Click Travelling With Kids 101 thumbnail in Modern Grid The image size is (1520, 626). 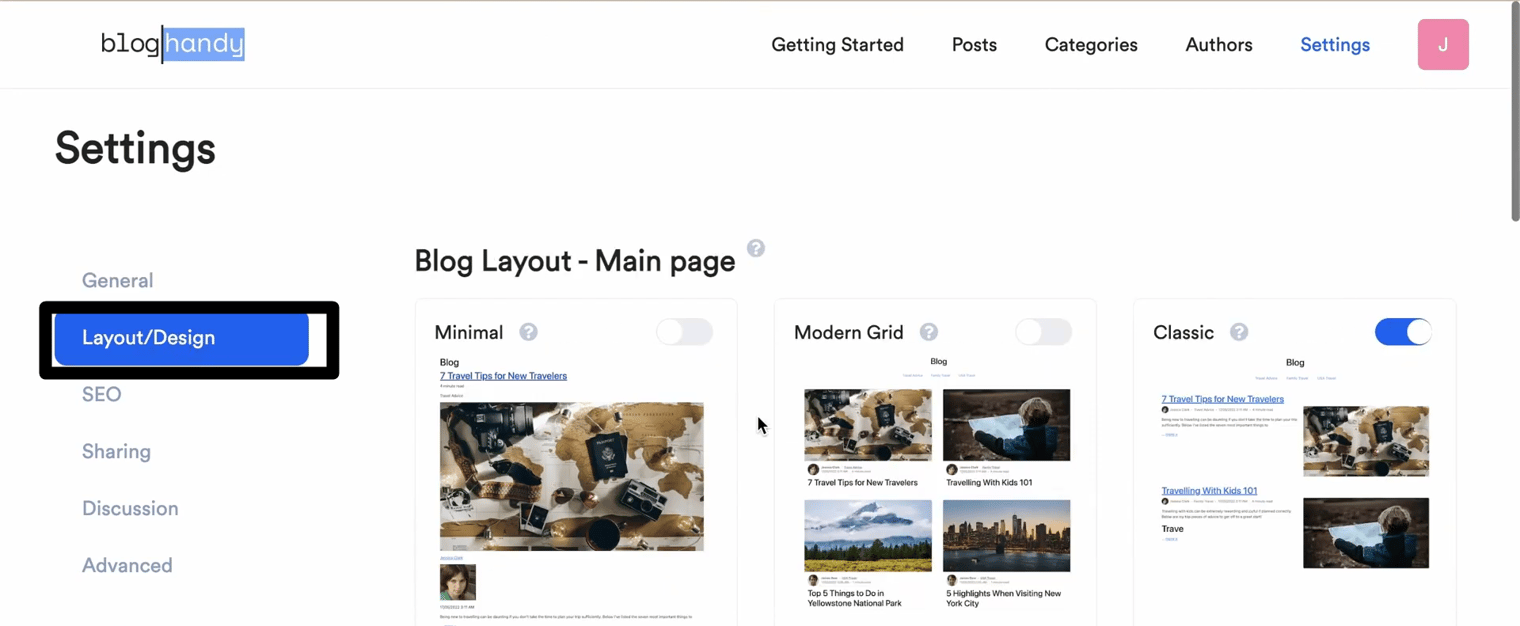(x=1006, y=425)
